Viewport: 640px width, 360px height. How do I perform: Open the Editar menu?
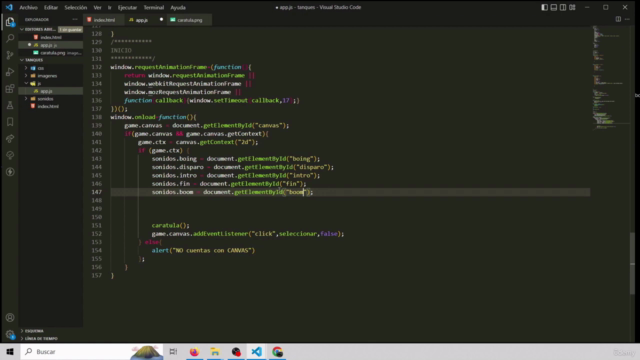[x=51, y=7]
